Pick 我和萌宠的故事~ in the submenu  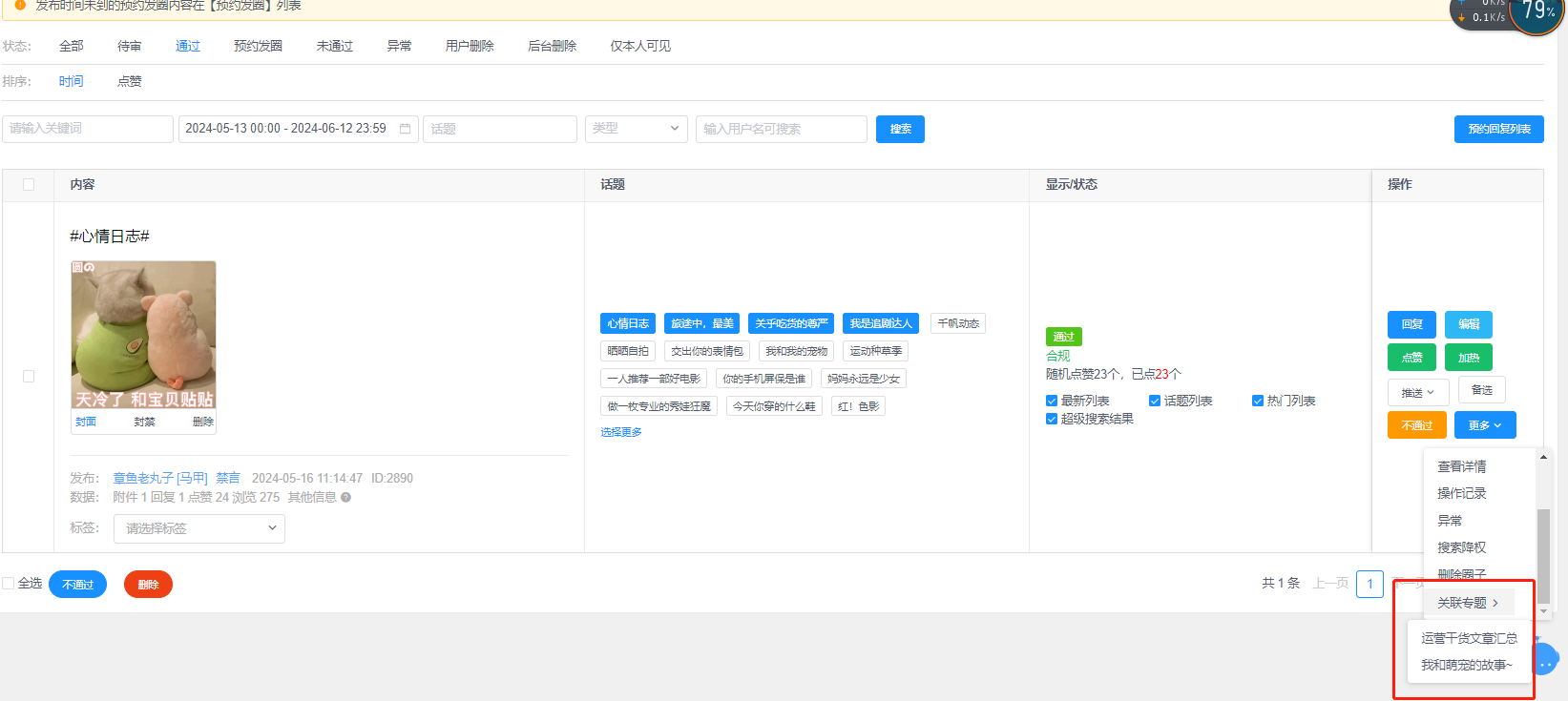pyautogui.click(x=1467, y=665)
